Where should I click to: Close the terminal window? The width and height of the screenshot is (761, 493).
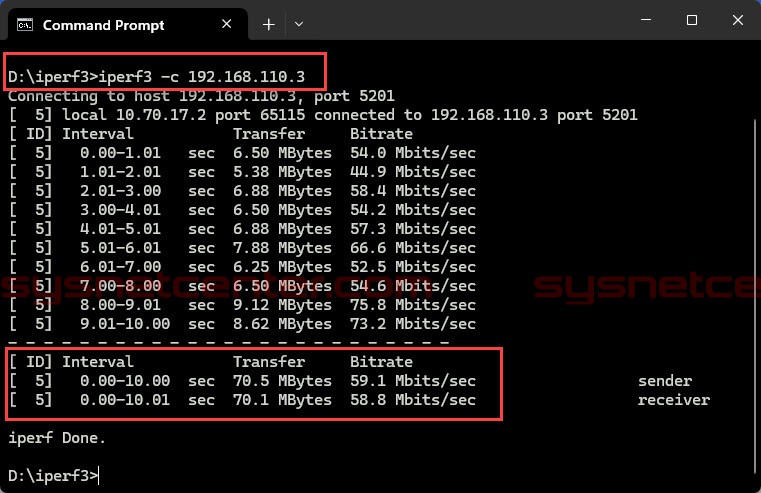[738, 20]
